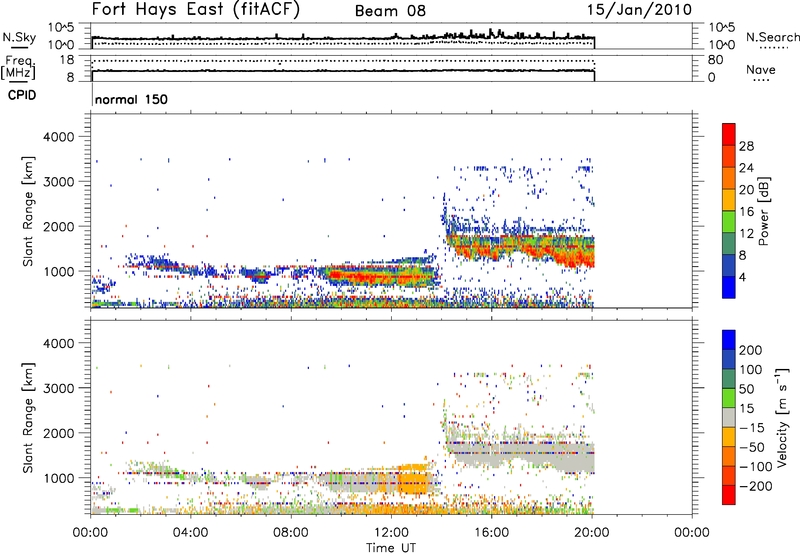
Task: Click the '-100' tick on the Velocity colorbar
Action: pos(756,467)
